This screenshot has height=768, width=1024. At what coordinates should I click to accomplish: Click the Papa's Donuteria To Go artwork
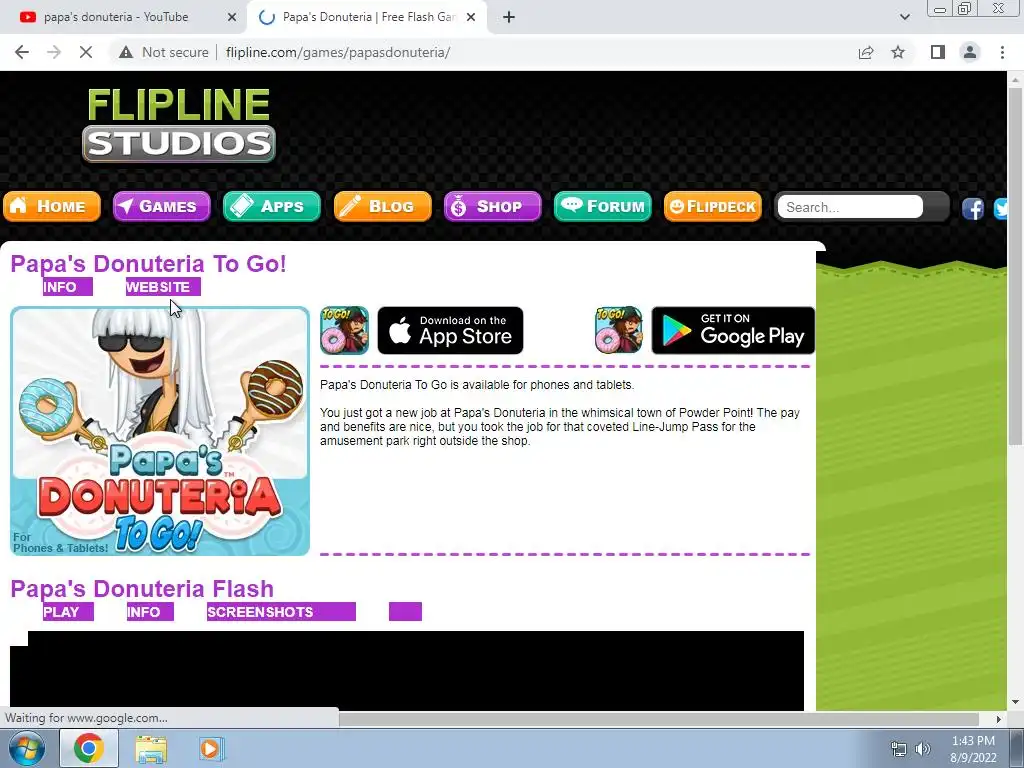point(160,431)
